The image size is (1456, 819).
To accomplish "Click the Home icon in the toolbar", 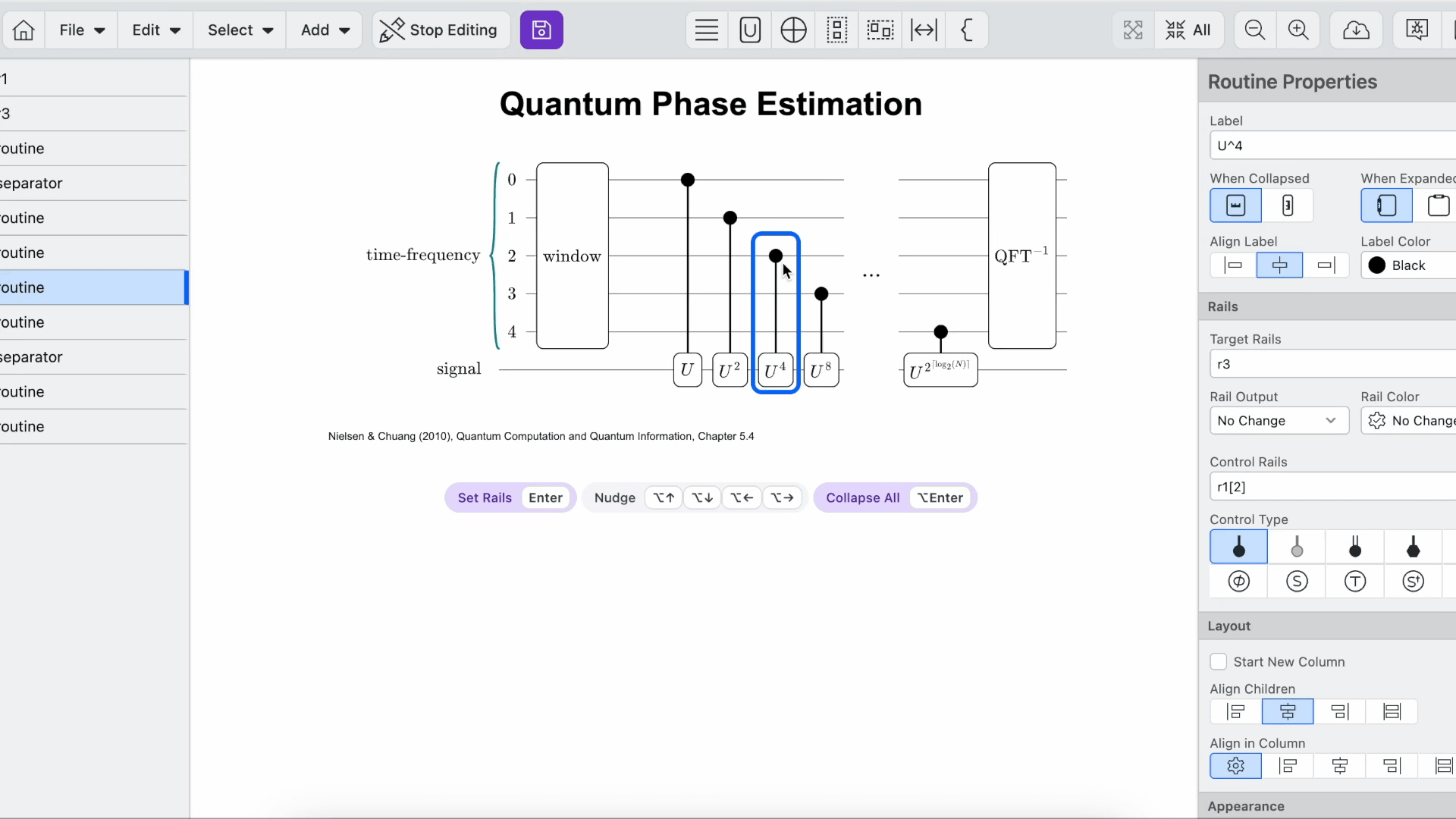I will 24,30.
